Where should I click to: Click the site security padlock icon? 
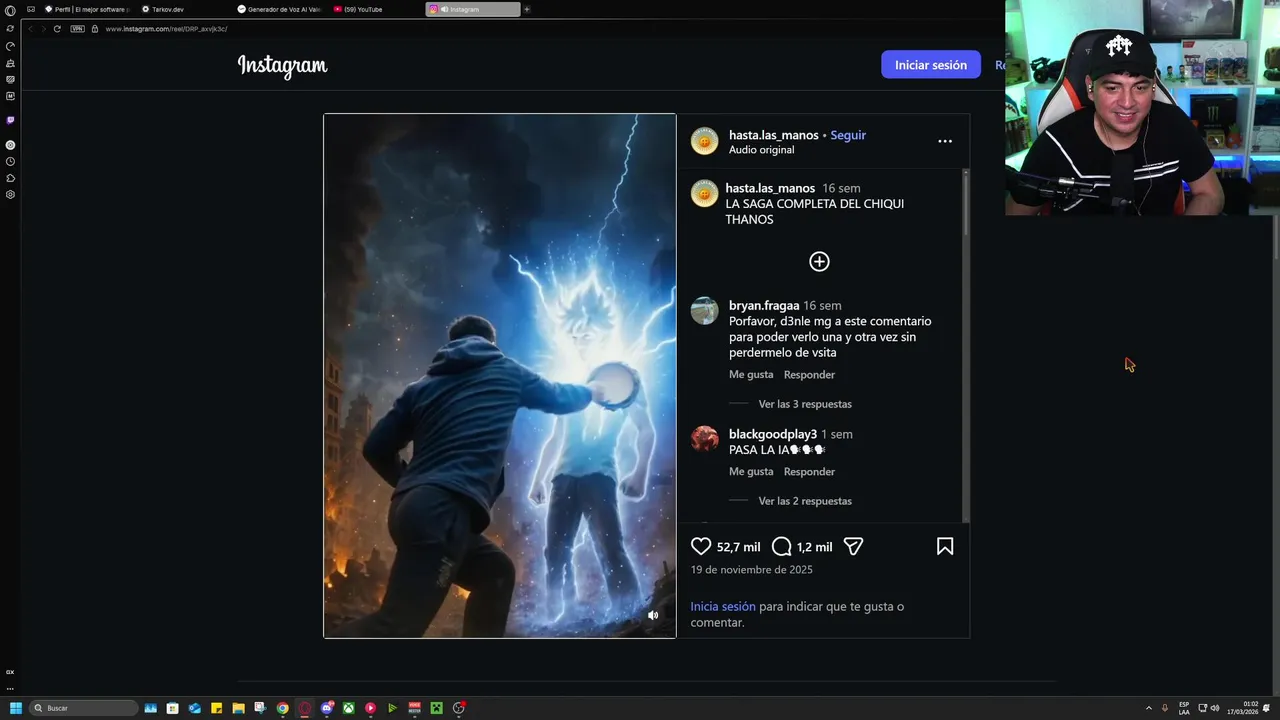(95, 29)
